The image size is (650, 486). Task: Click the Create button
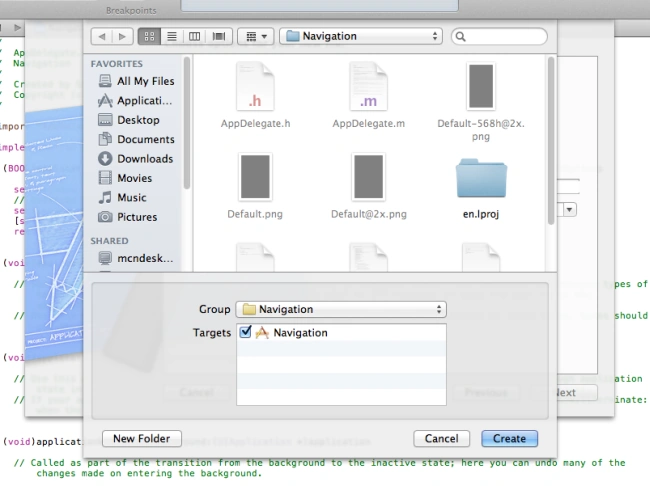pos(509,439)
